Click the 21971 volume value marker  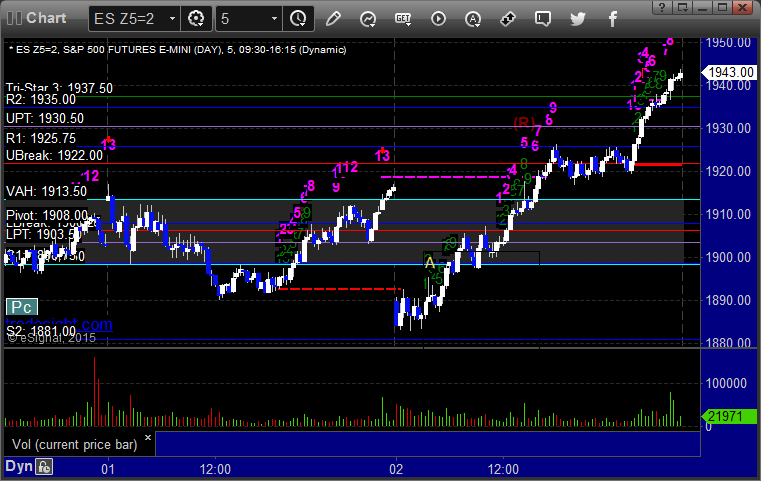728,416
